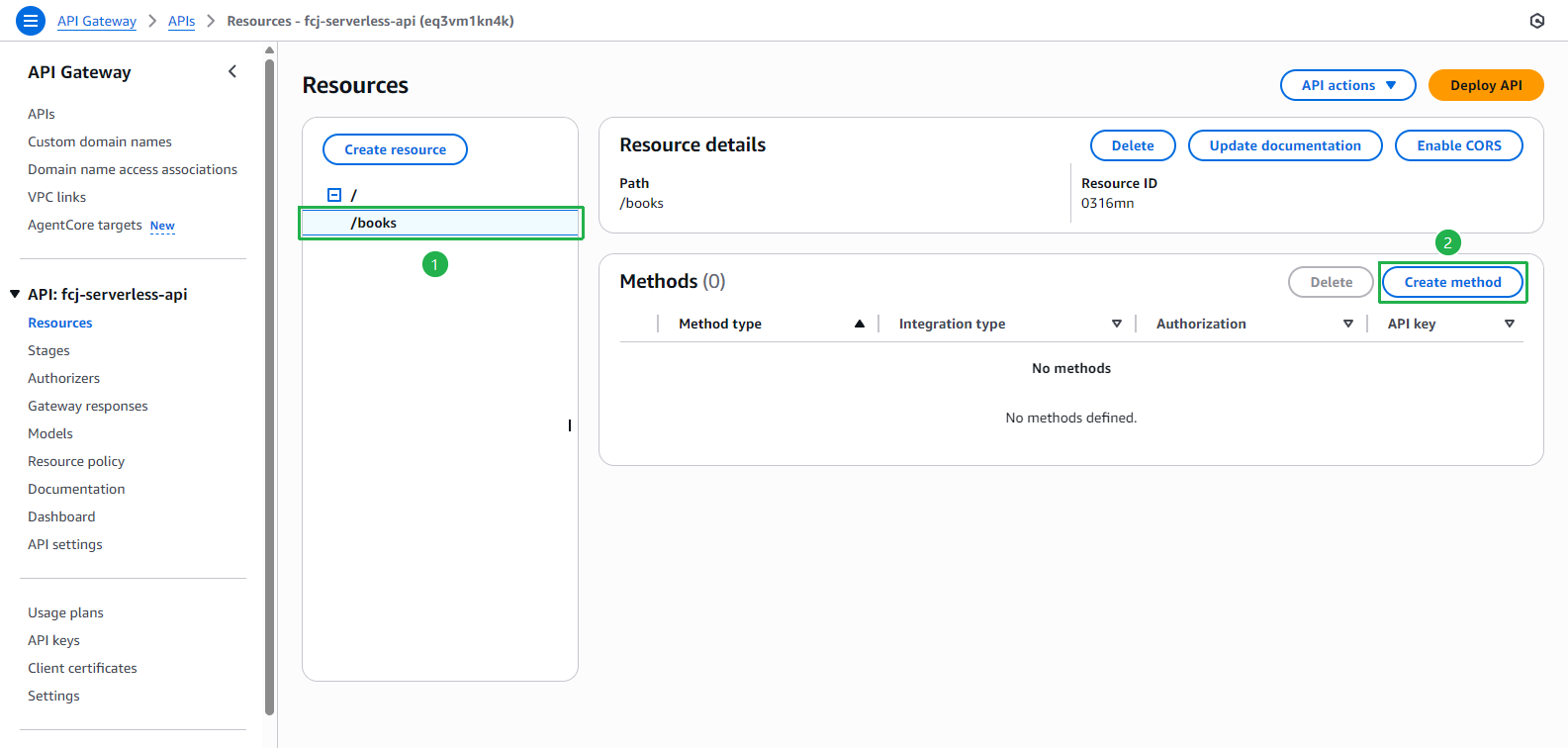1568x748 pixels.
Task: Open VPC links page
Action: point(57,197)
